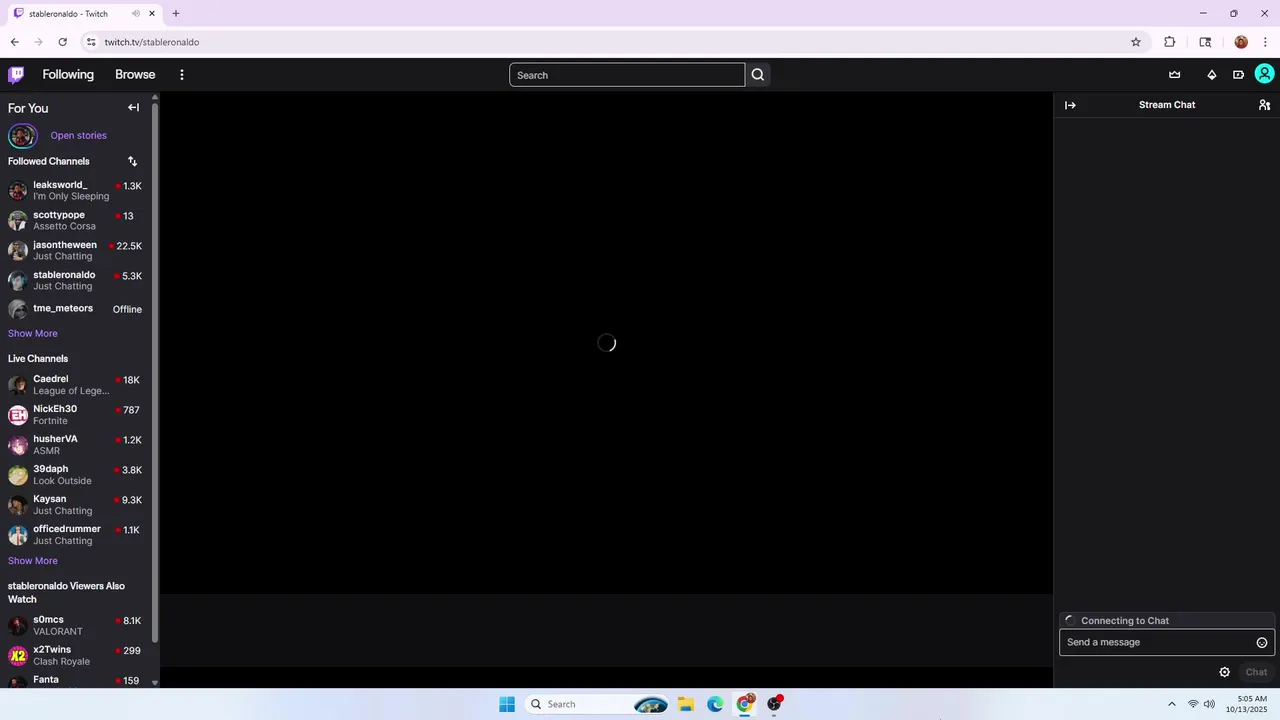Show more live channels
This screenshot has width=1280, height=720.
pos(33,561)
